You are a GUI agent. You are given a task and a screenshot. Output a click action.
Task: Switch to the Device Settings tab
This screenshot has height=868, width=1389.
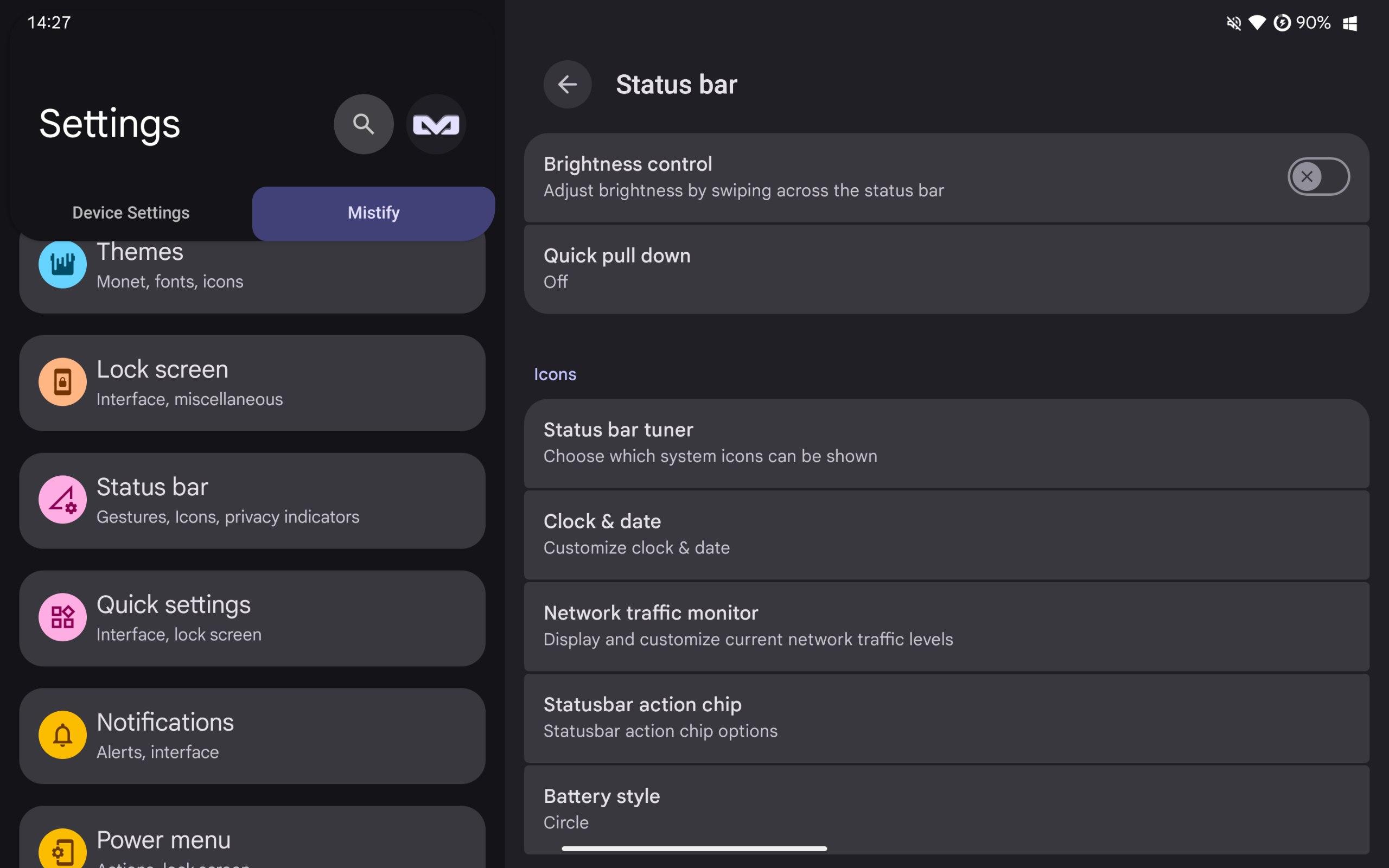131,213
